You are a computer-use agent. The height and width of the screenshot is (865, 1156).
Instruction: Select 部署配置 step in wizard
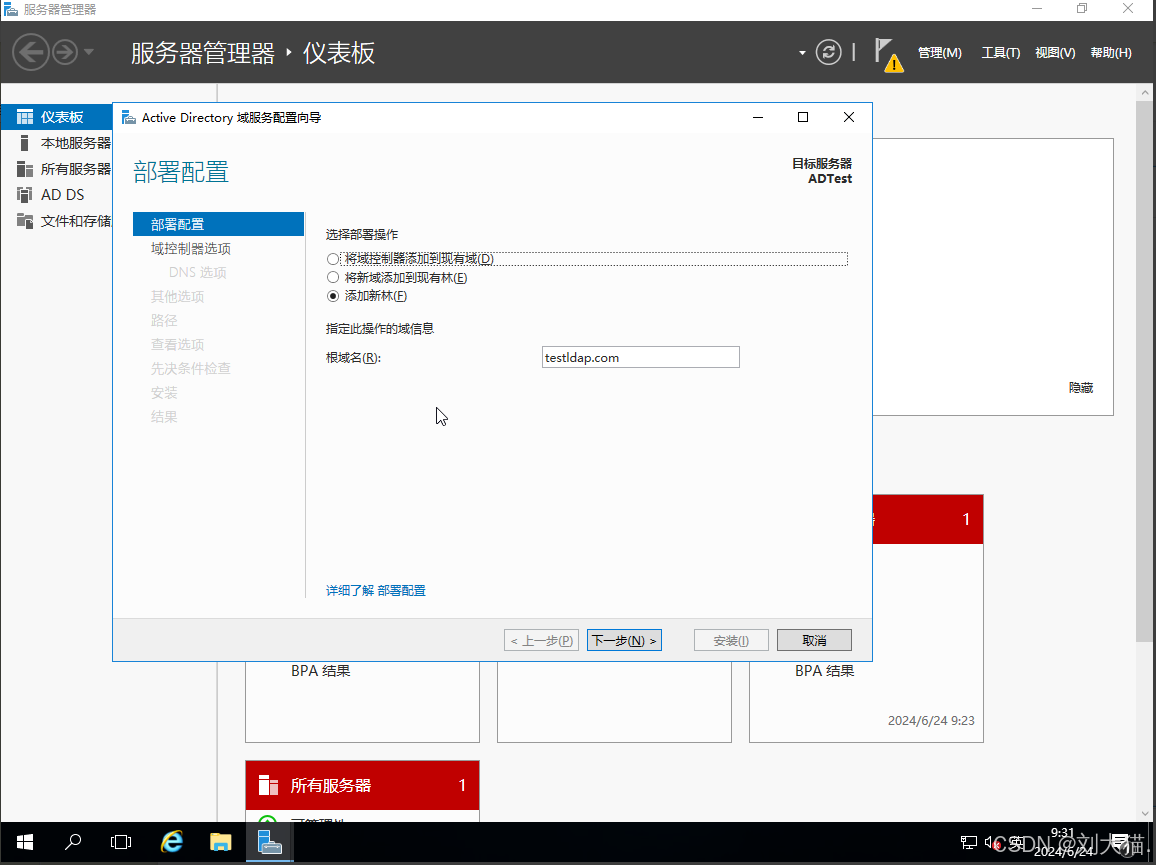(218, 224)
